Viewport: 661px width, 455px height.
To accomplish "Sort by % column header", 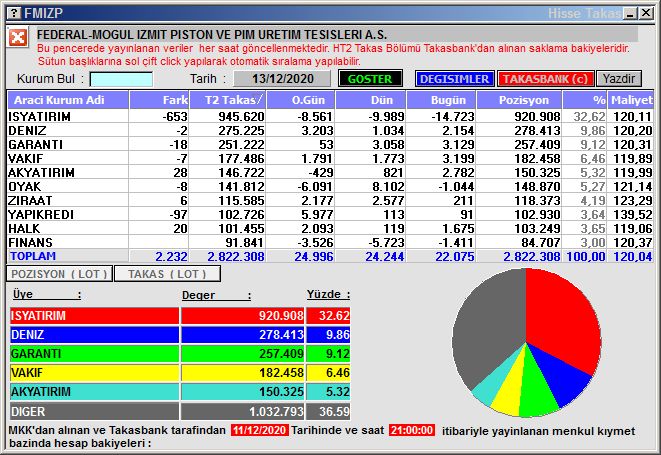I will [x=585, y=100].
